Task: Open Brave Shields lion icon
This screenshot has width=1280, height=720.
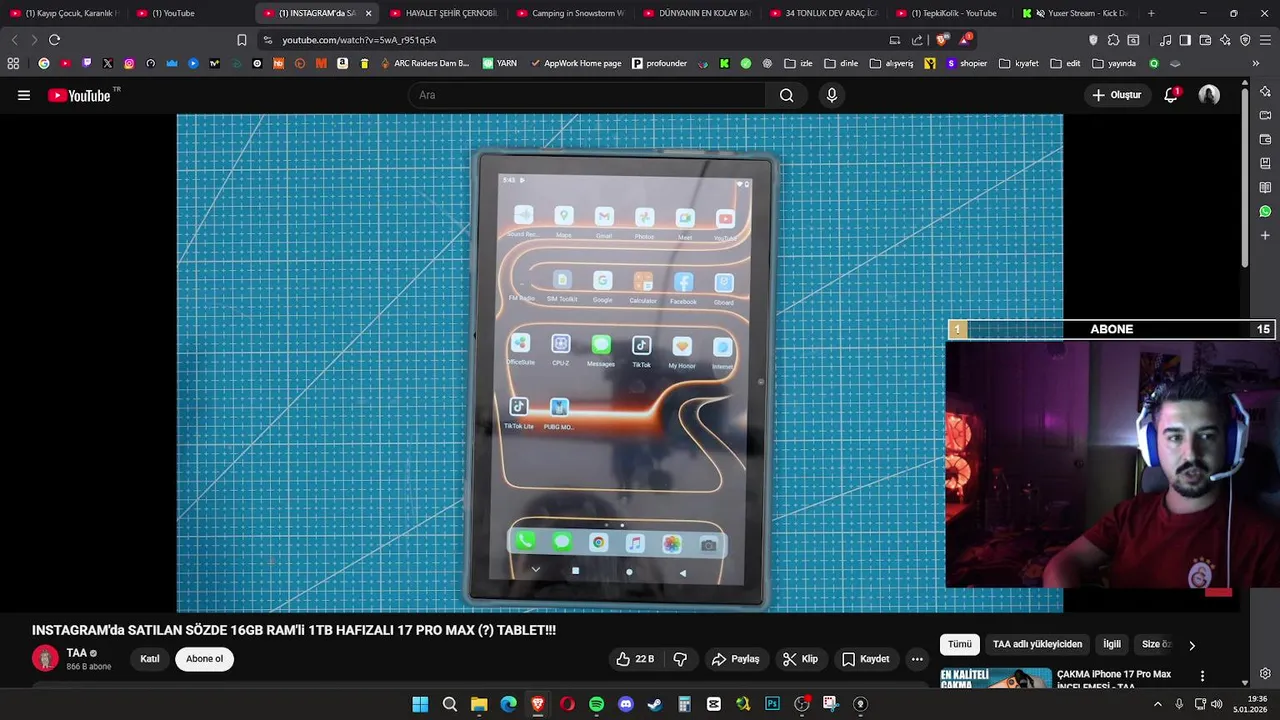Action: click(942, 40)
